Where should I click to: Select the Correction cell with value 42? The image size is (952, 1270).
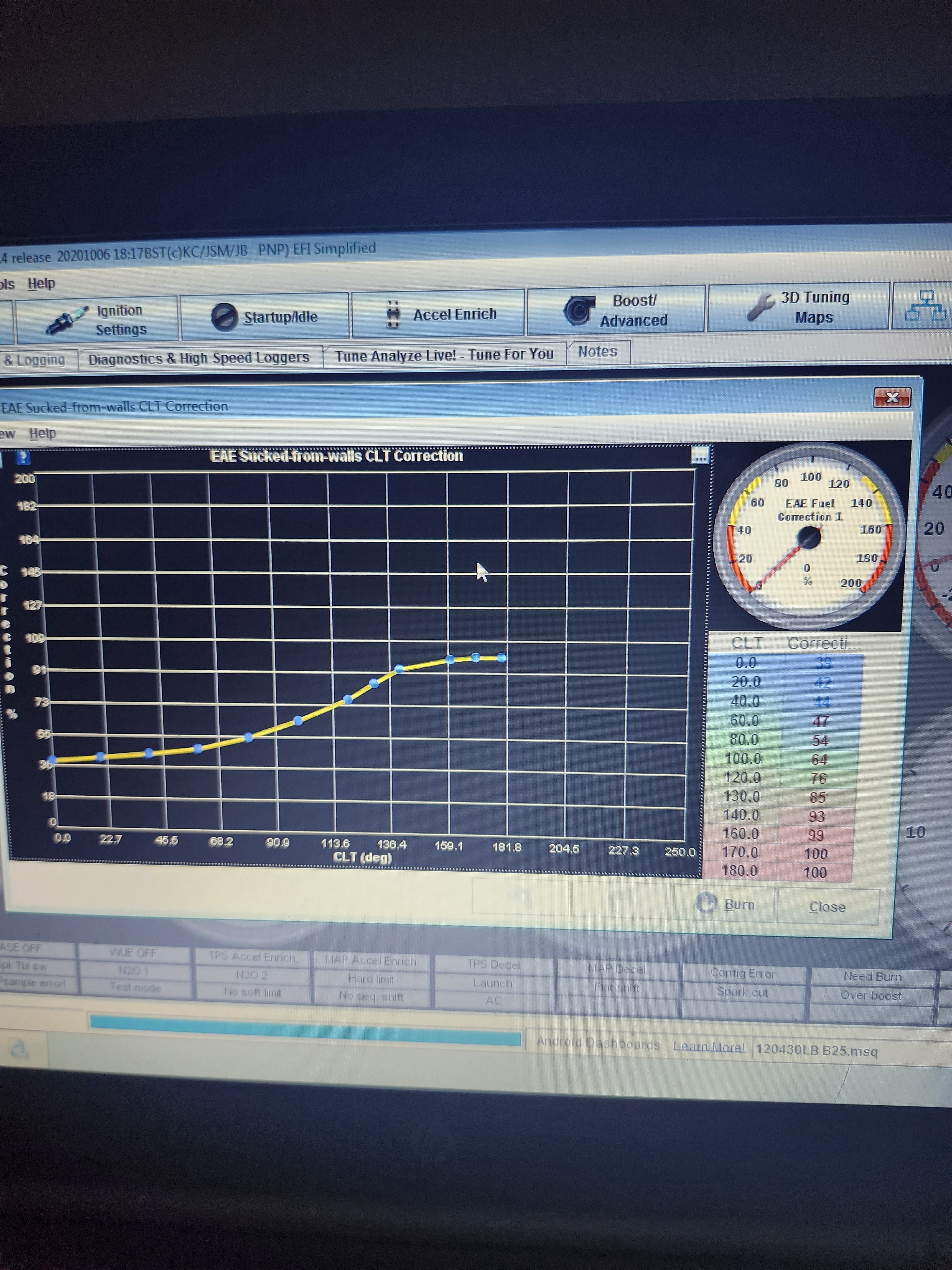(x=822, y=683)
